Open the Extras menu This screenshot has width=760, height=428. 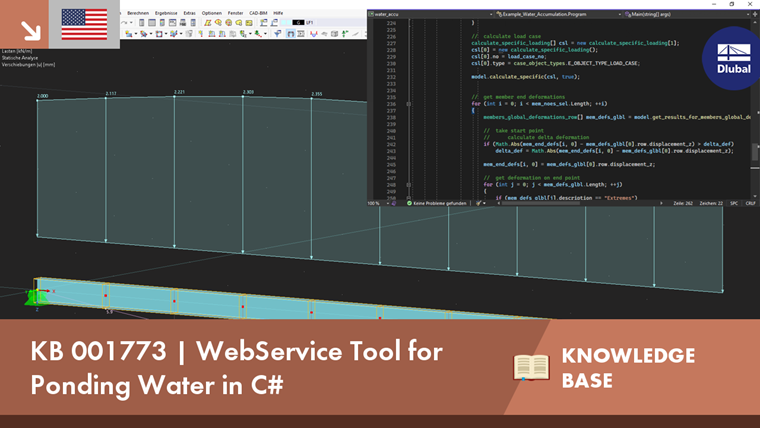pos(189,13)
